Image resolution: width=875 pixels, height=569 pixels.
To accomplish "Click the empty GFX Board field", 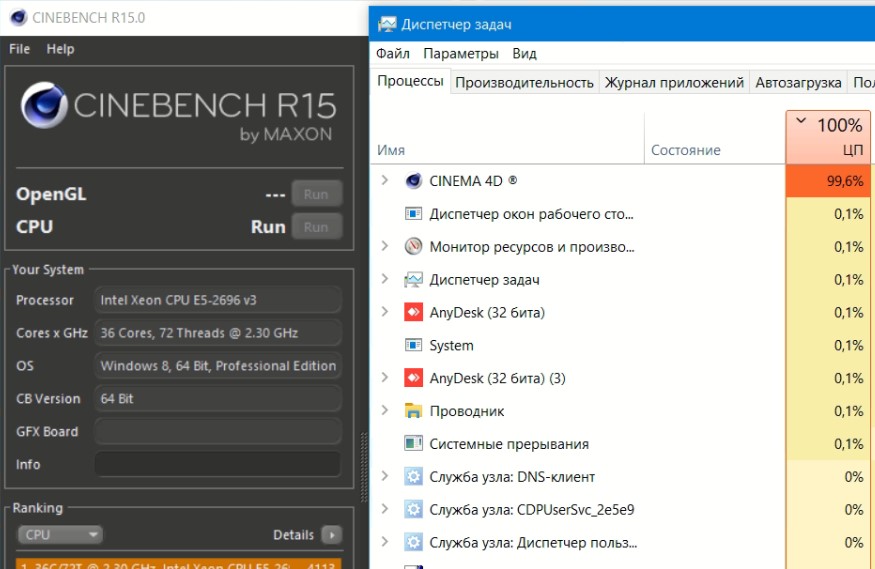I will tap(218, 432).
